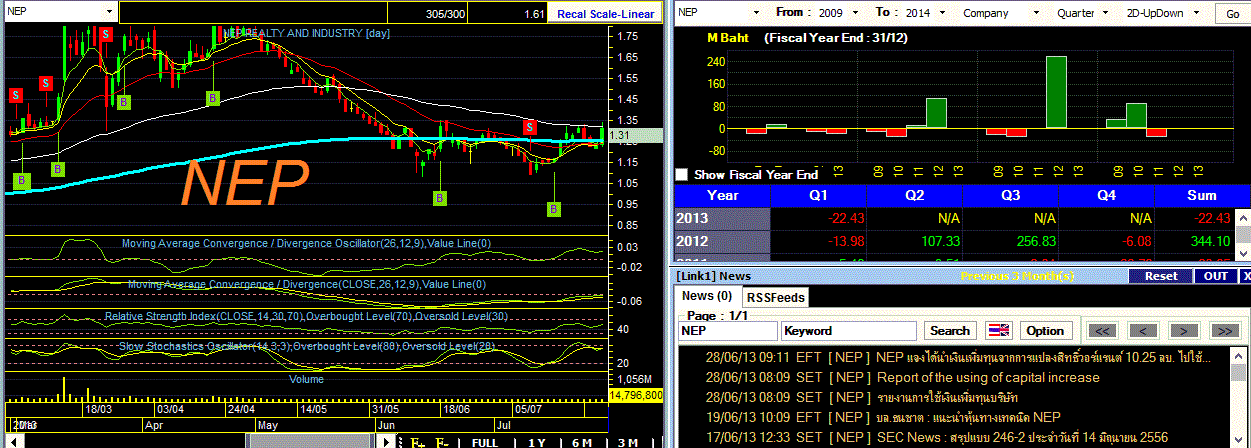
Task: Click the F- font decrease icon
Action: [x=441, y=442]
